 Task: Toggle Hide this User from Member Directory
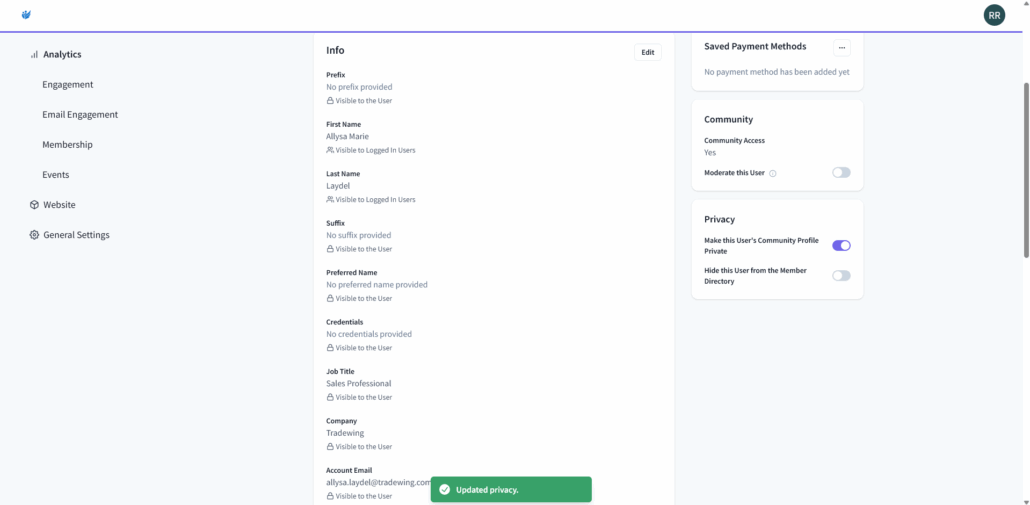pos(841,276)
